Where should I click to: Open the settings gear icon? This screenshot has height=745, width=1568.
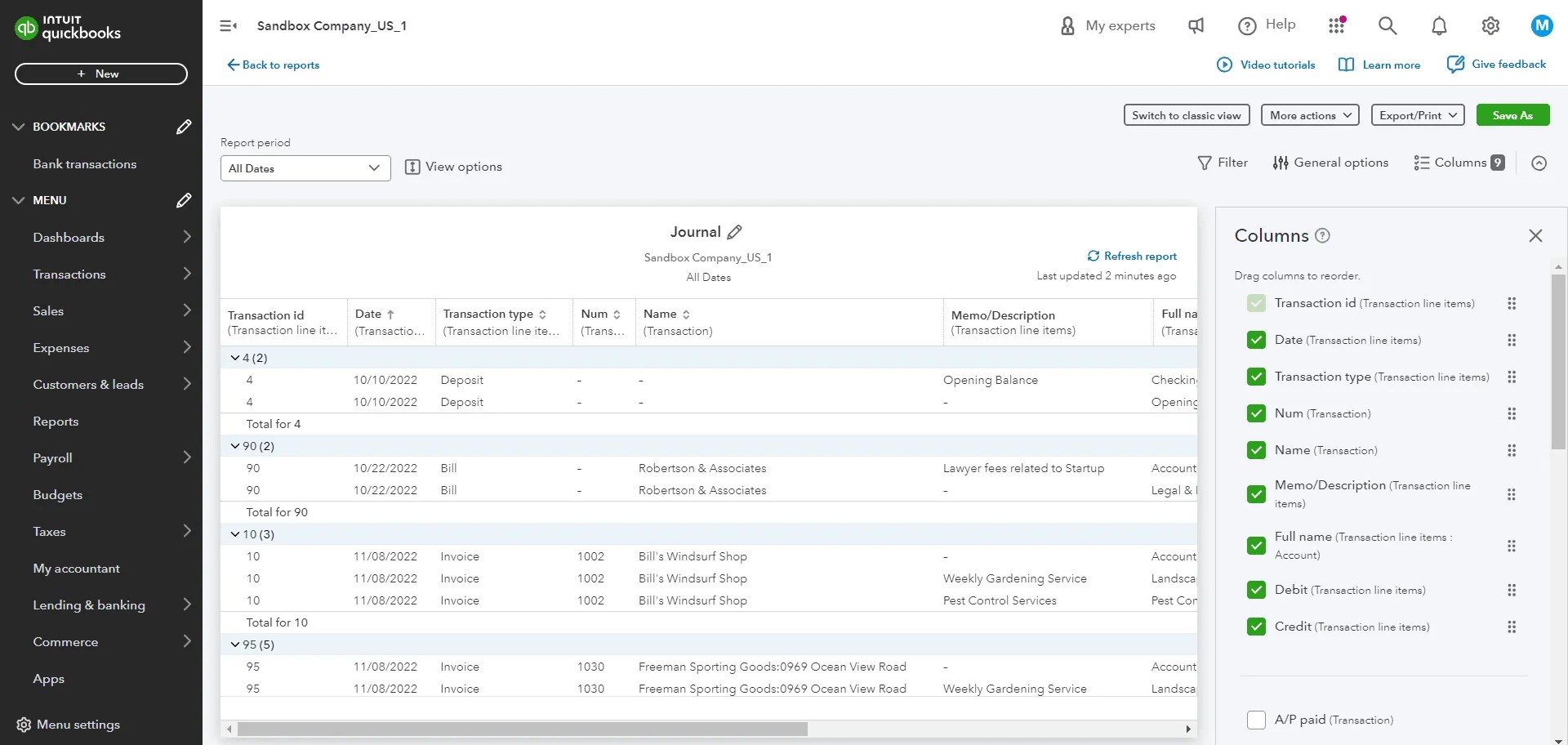click(1490, 26)
